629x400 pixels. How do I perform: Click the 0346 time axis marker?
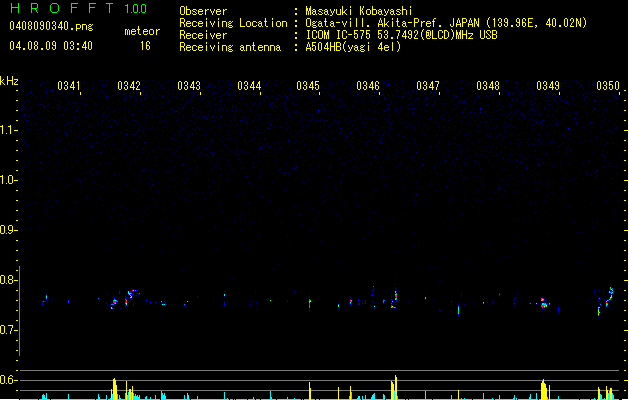click(368, 86)
